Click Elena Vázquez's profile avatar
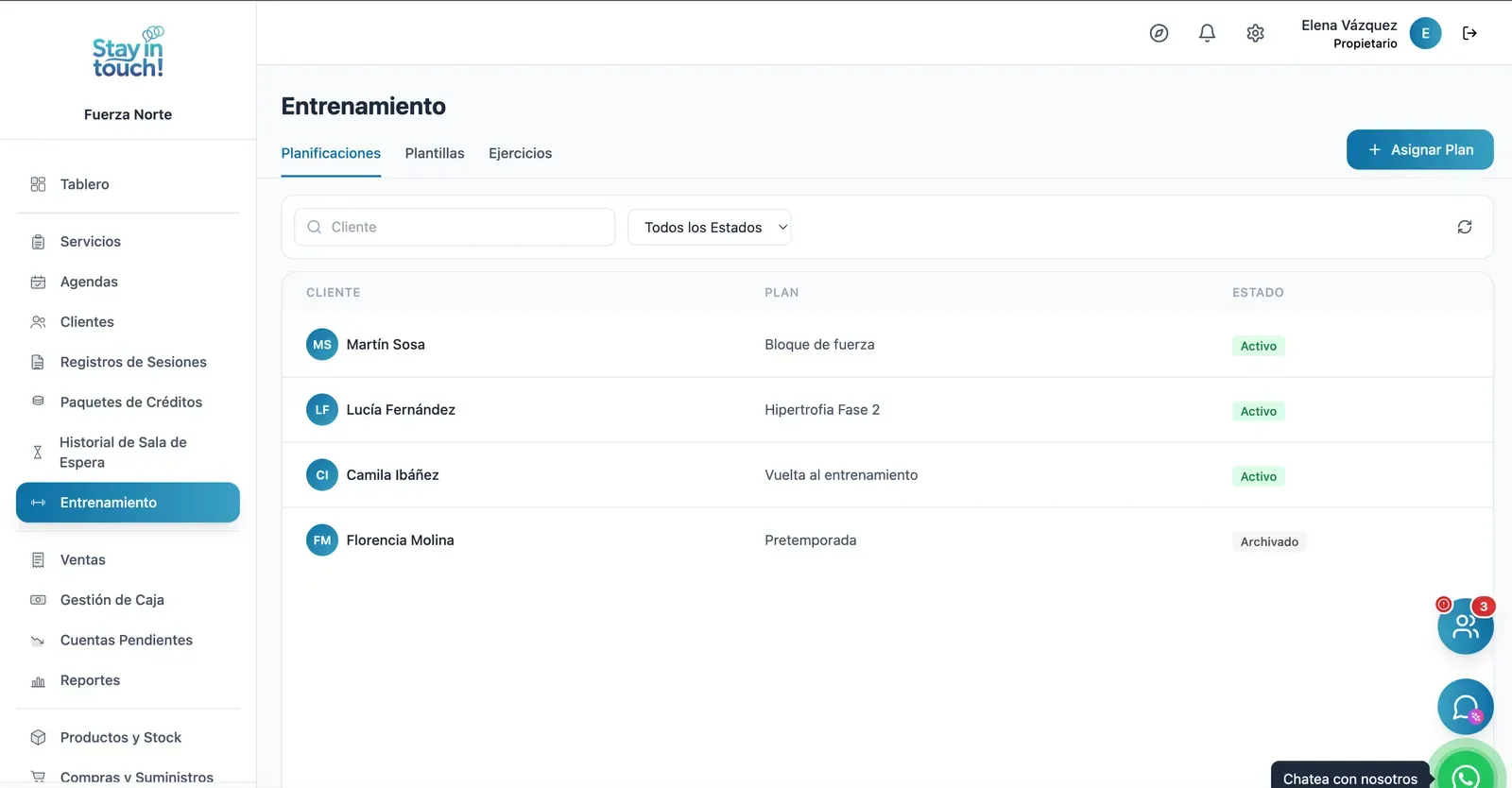The height and width of the screenshot is (788, 1512). (x=1425, y=33)
